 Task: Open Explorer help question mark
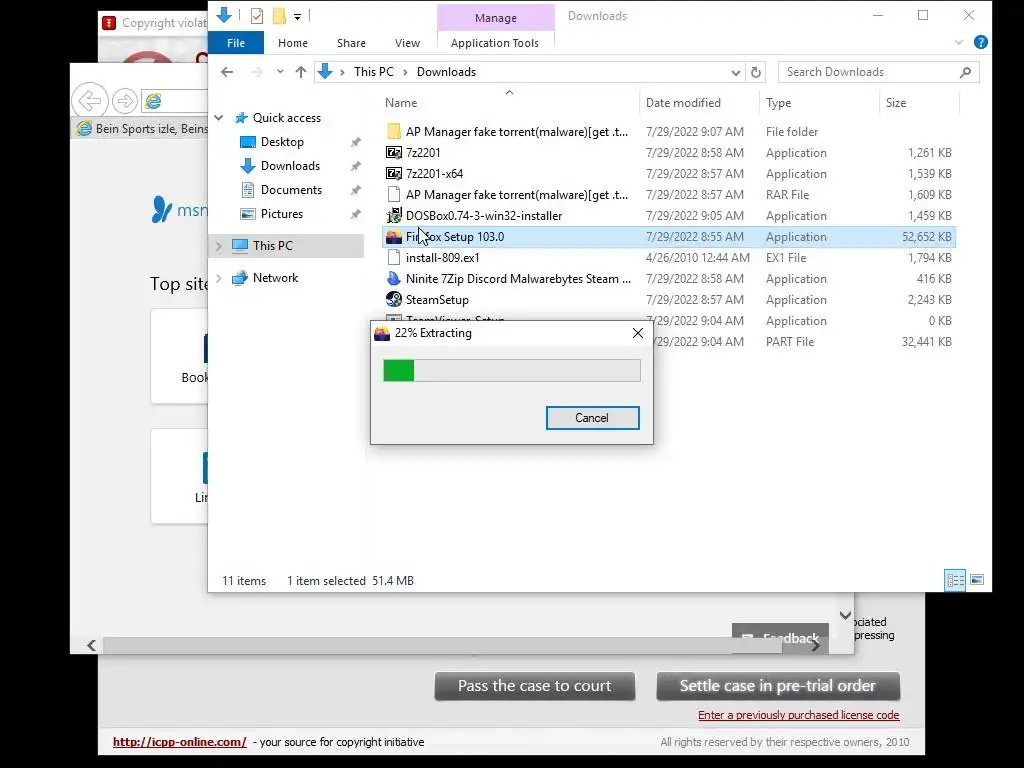tap(980, 42)
